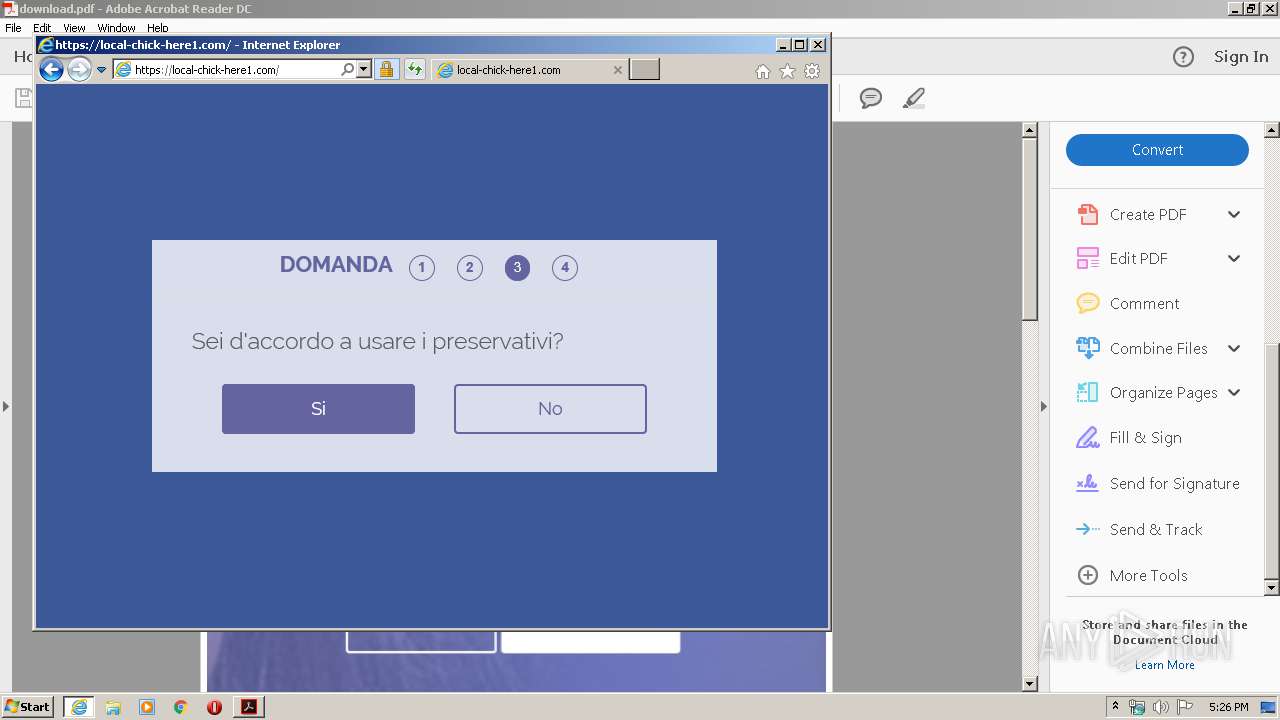Image resolution: width=1280 pixels, height=720 pixels.
Task: Expand the Combine Files chevron
Action: click(x=1234, y=348)
